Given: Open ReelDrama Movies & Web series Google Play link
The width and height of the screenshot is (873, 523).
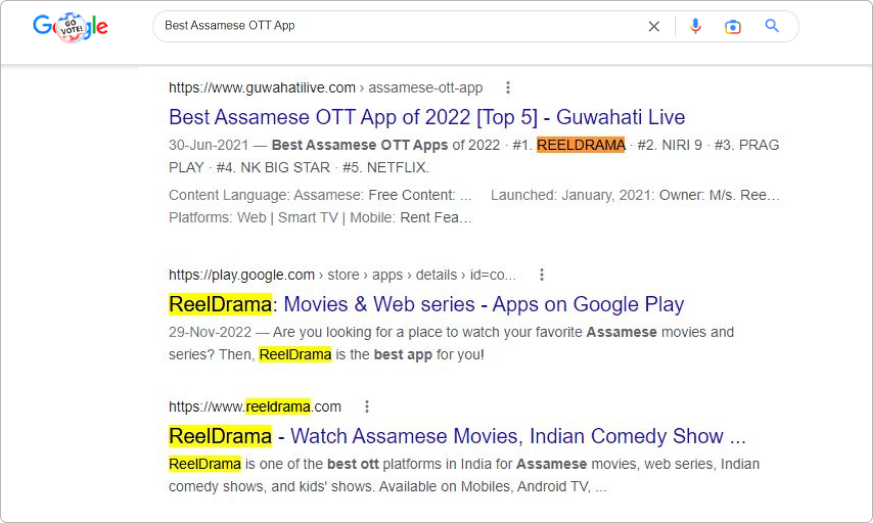Looking at the screenshot, I should coord(426,305).
